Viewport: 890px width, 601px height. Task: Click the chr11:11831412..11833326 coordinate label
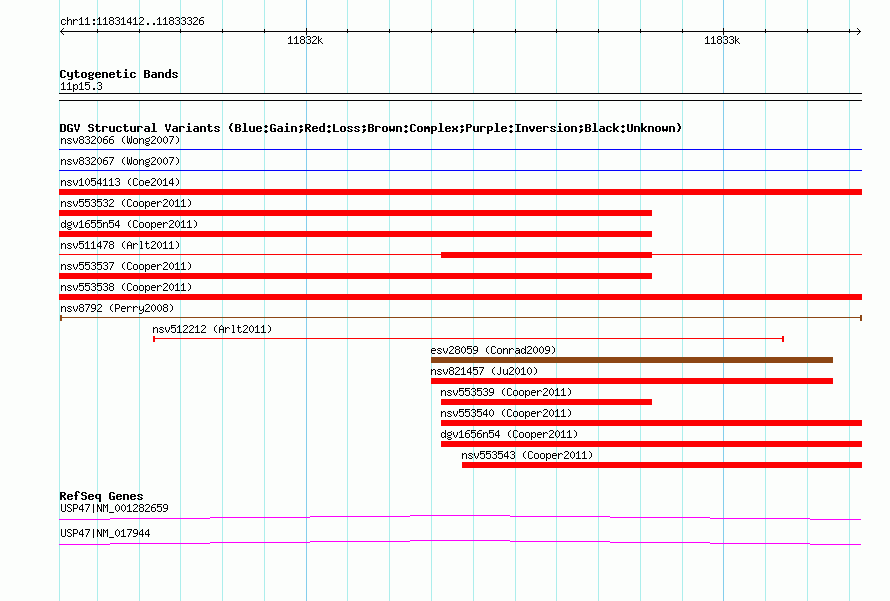(x=132, y=22)
